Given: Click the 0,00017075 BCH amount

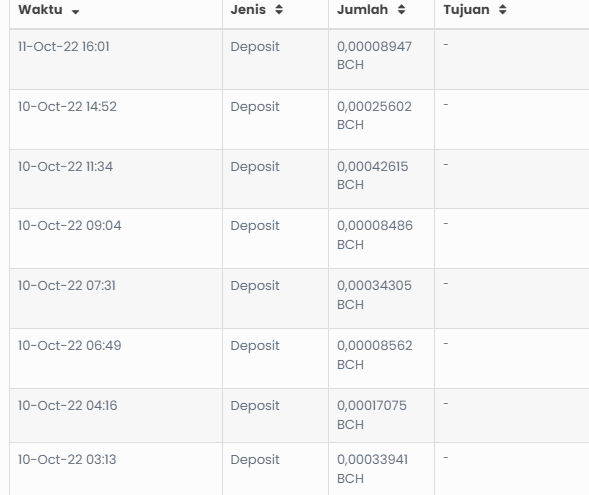Looking at the screenshot, I should 372,415.
